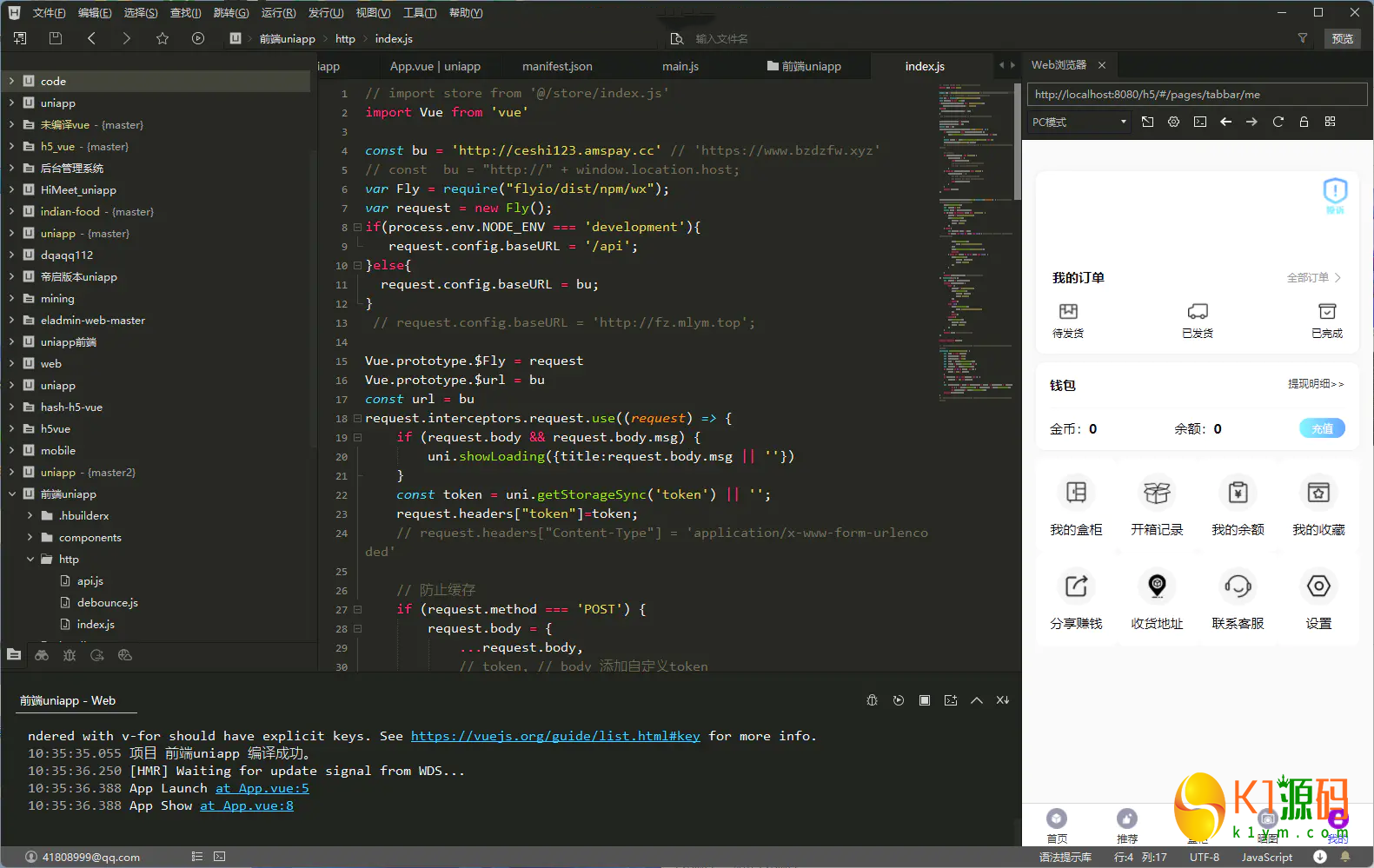Click the binoculars search icon in sidebar bottom
This screenshot has width=1374, height=868.
tap(42, 655)
